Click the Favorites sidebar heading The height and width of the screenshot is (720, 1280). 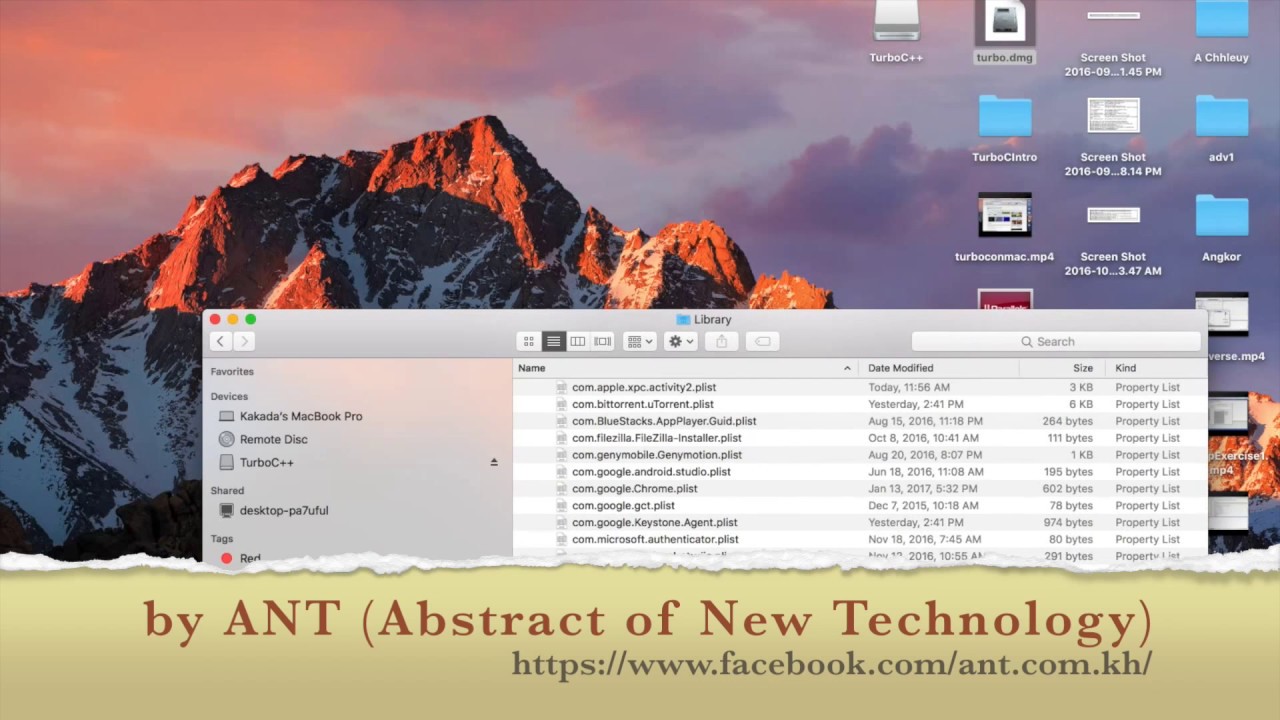(232, 371)
